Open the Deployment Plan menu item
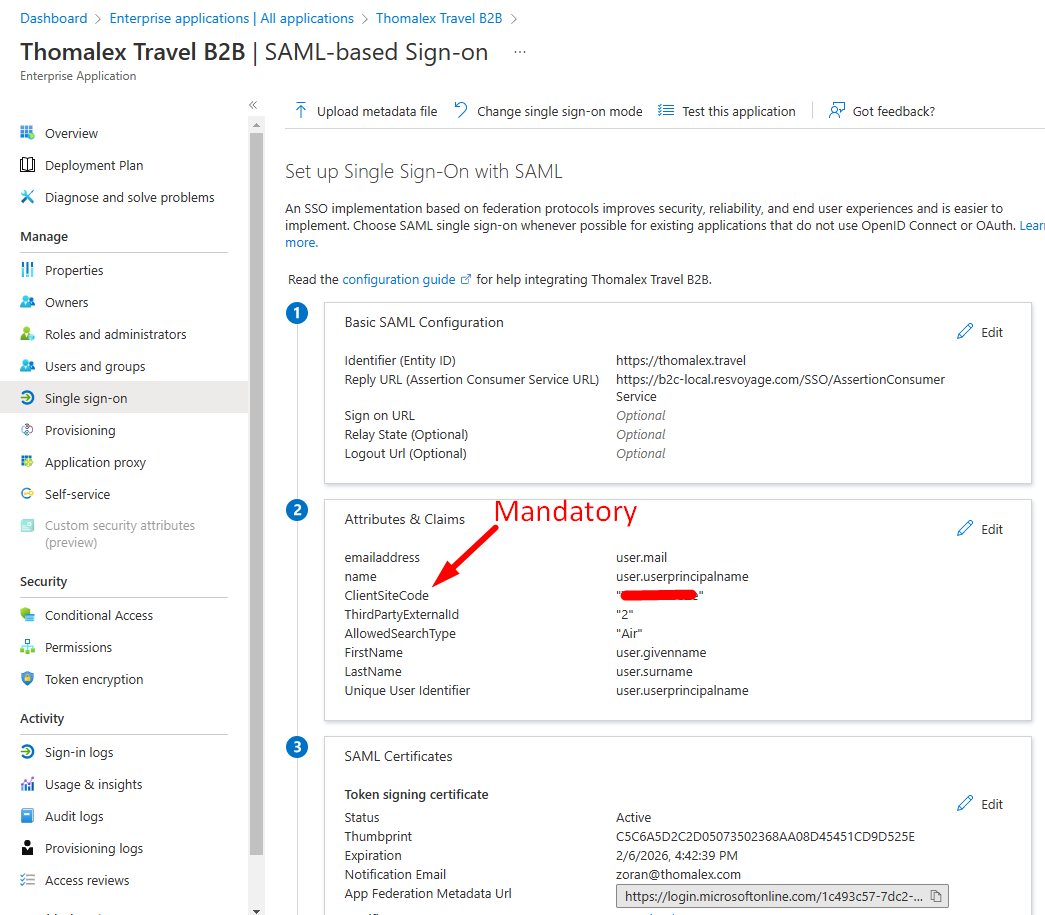The image size is (1045, 915). click(x=94, y=165)
